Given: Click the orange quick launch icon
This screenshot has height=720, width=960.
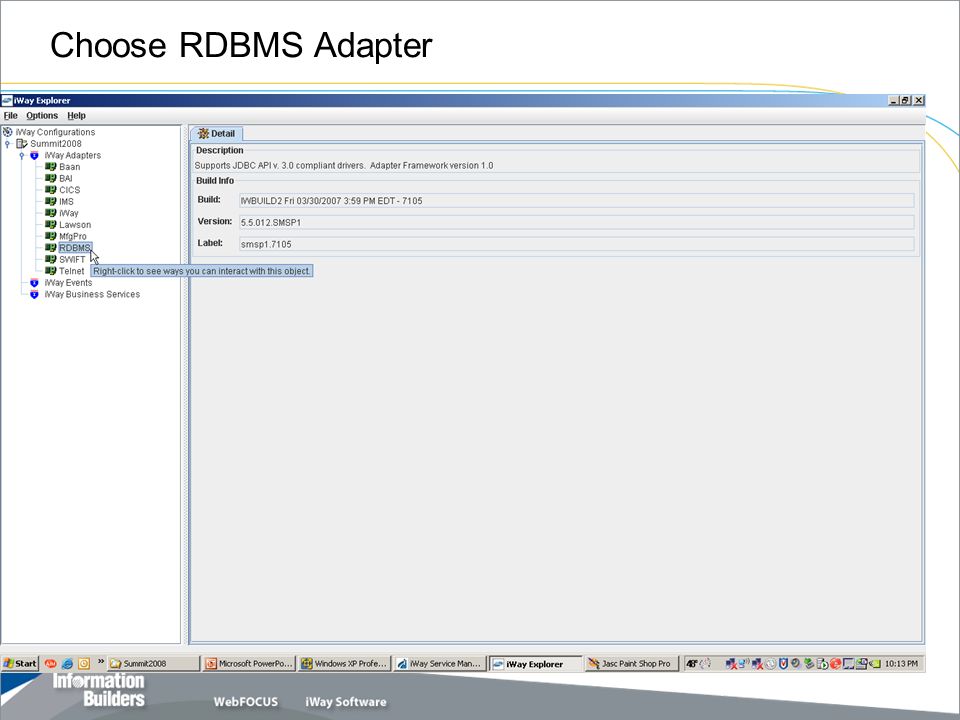Looking at the screenshot, I should (84, 664).
